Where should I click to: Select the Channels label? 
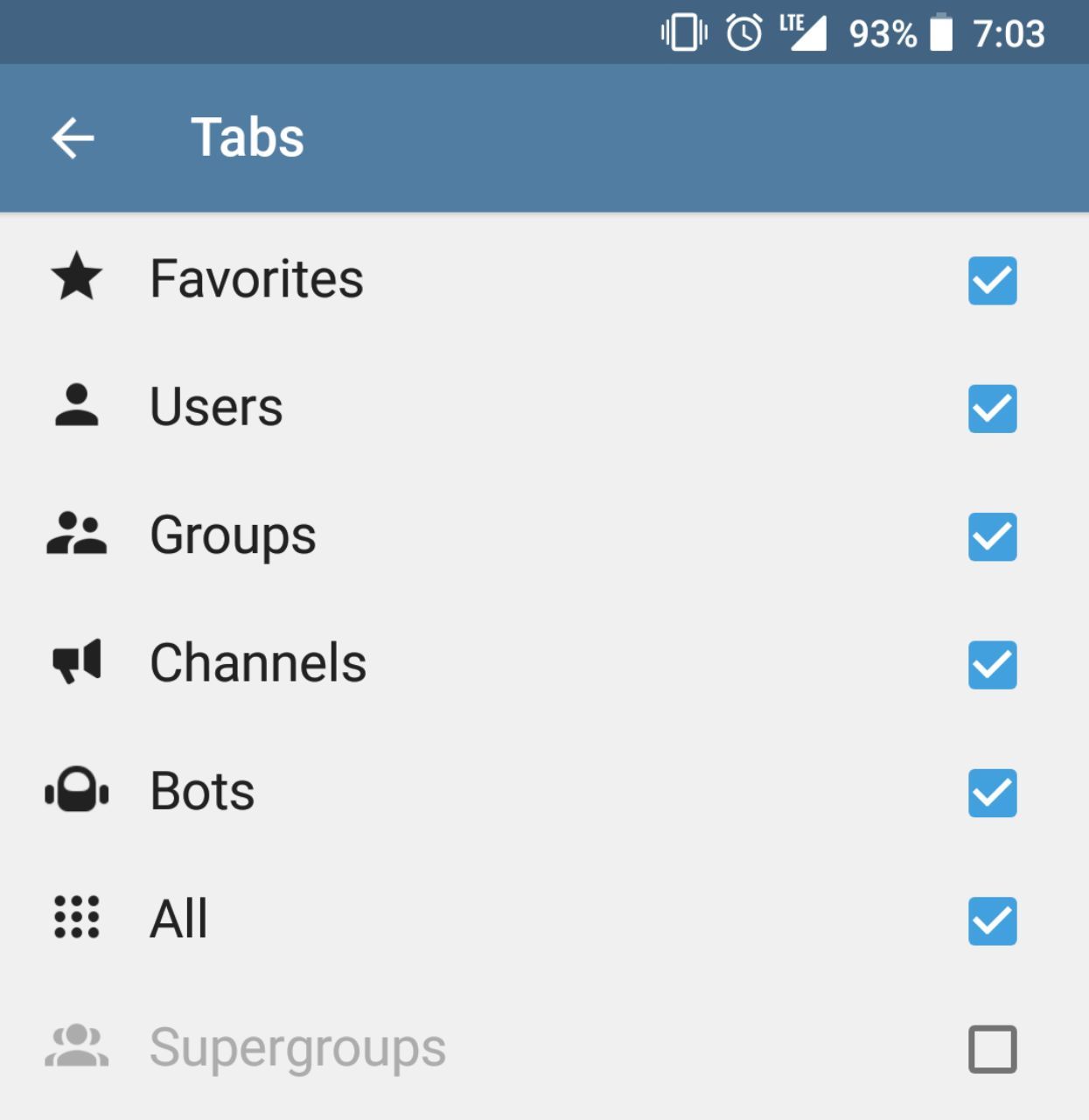(258, 663)
